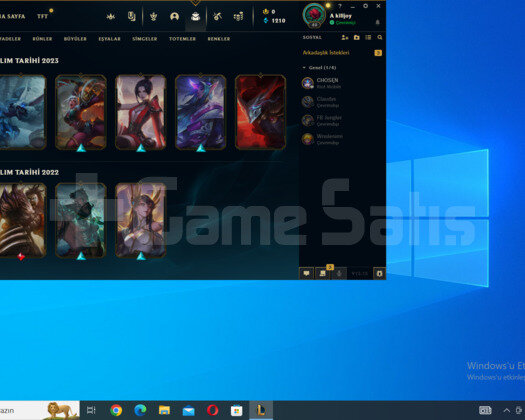This screenshot has width=525, height=420.
Task: Click the Blue Essence balance 1210
Action: pos(274,21)
